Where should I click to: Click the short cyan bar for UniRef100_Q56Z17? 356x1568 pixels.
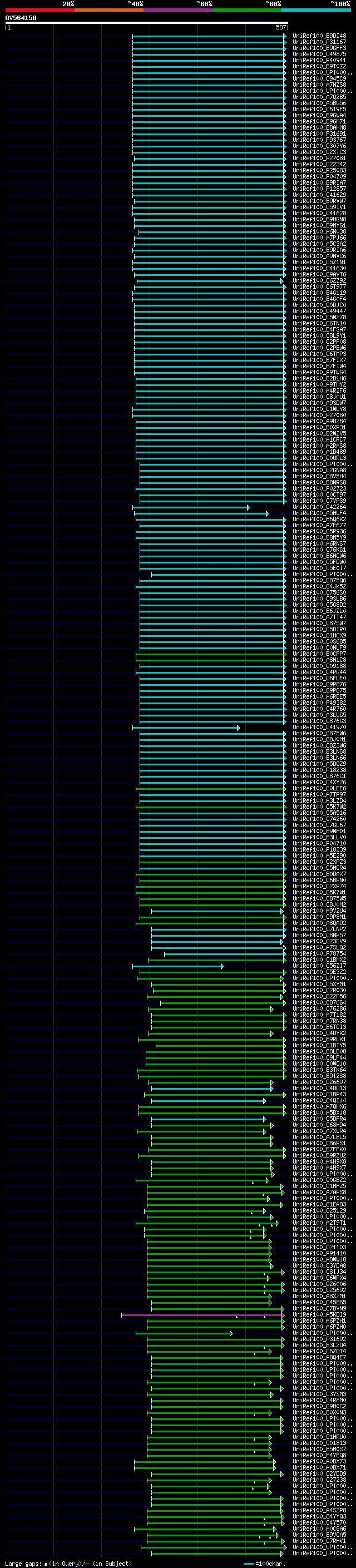[177, 966]
